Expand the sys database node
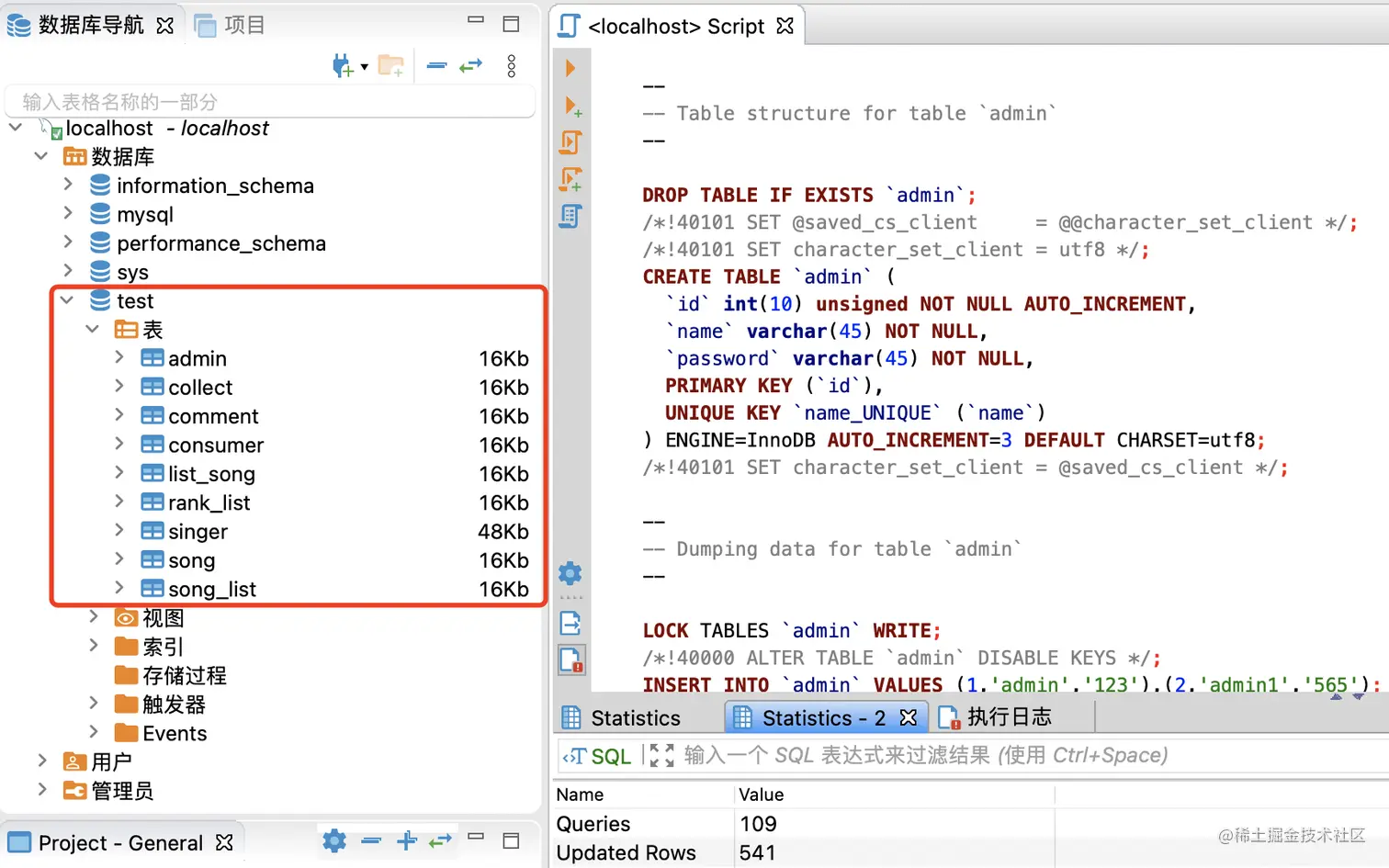 pos(68,271)
